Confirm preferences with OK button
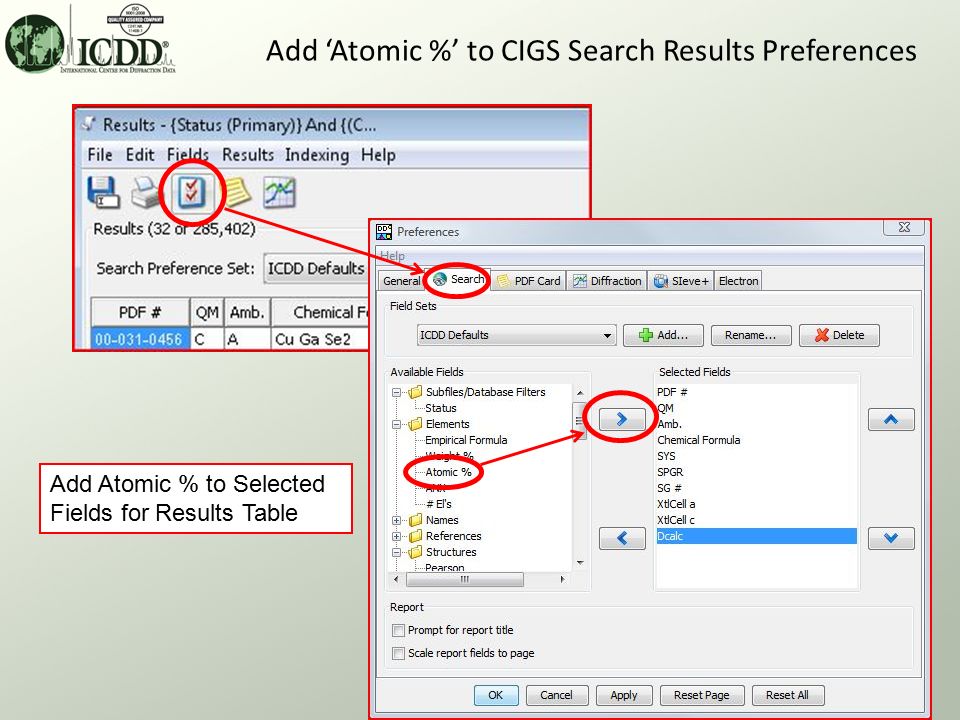 click(x=495, y=695)
